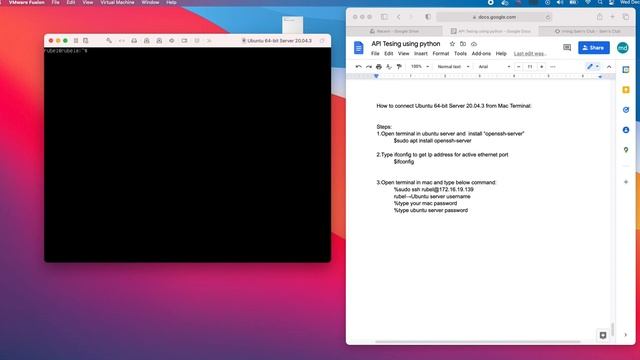Collapse the Docs menus with chevron
This screenshot has width=640, height=360.
609,67
